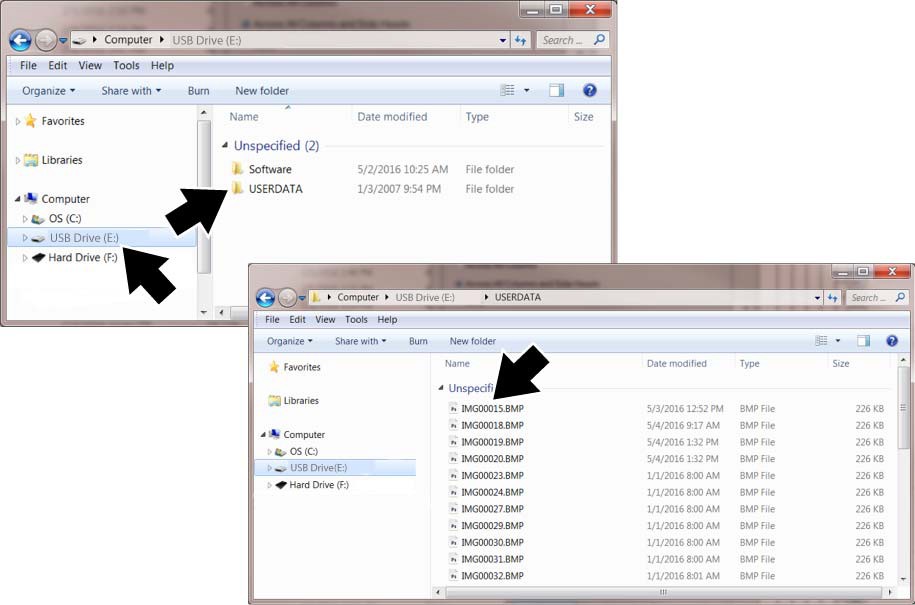Open Tools menu in USERDATA window

coord(356,320)
